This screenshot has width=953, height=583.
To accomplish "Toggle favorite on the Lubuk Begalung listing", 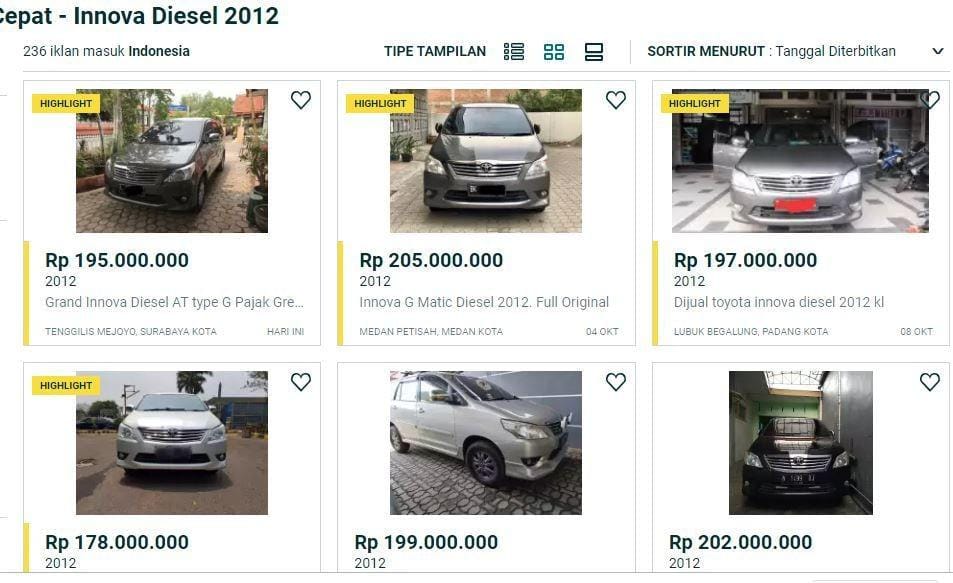I will pos(930,100).
